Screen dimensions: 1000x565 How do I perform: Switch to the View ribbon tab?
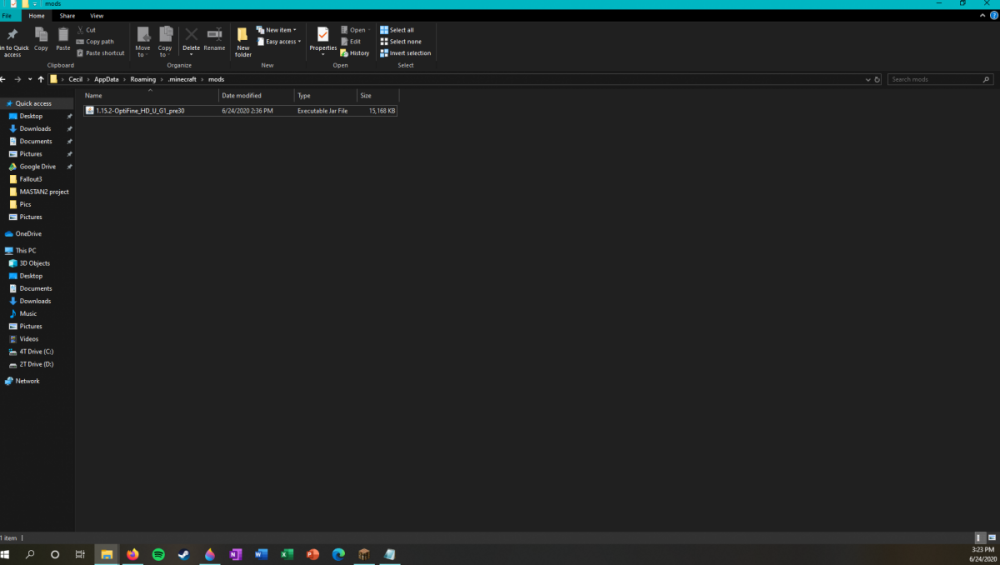[x=96, y=16]
